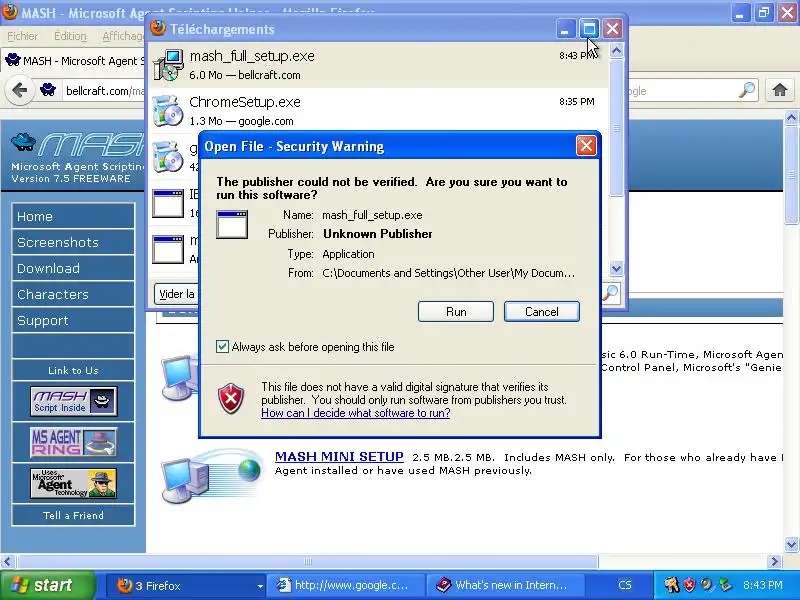Open the Édition menu in Firefox

click(x=70, y=36)
